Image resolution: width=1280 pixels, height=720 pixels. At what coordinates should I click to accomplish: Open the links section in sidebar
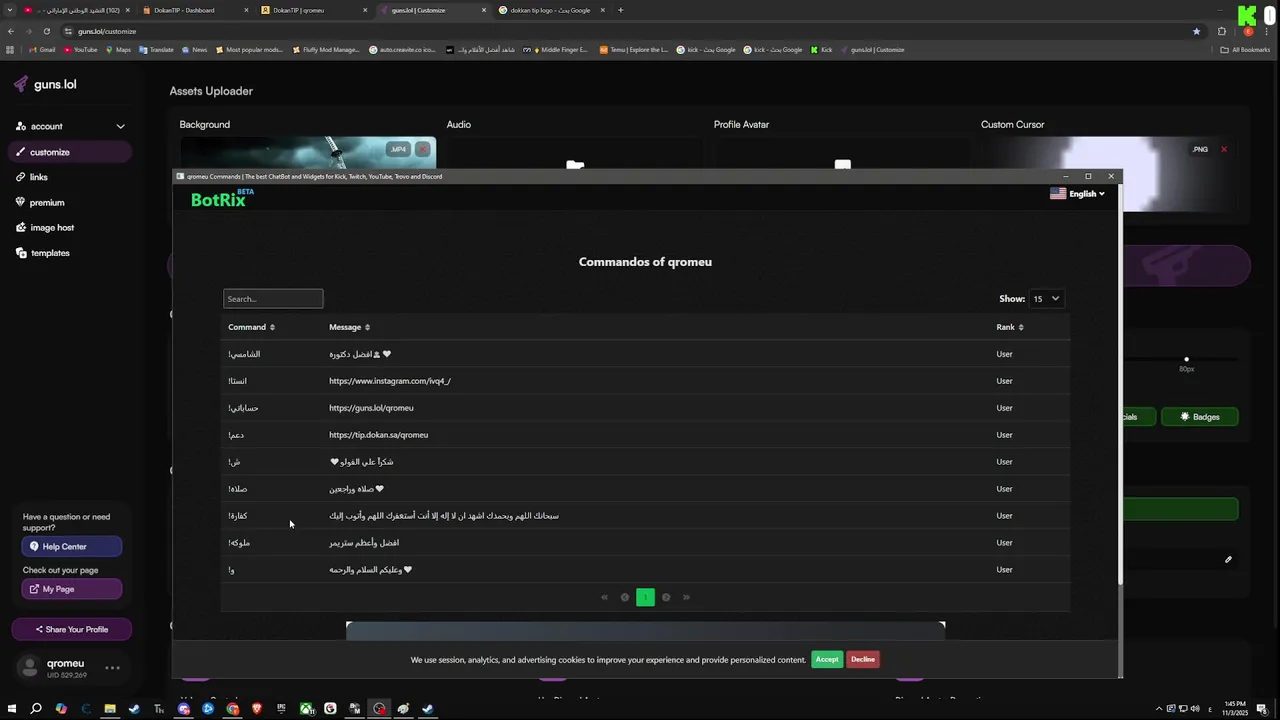pyautogui.click(x=38, y=177)
